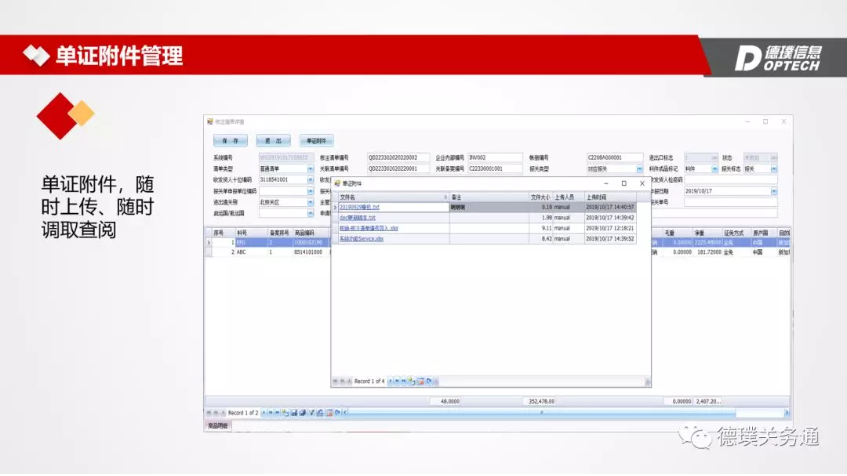Click the 退出 button

pos(273,141)
